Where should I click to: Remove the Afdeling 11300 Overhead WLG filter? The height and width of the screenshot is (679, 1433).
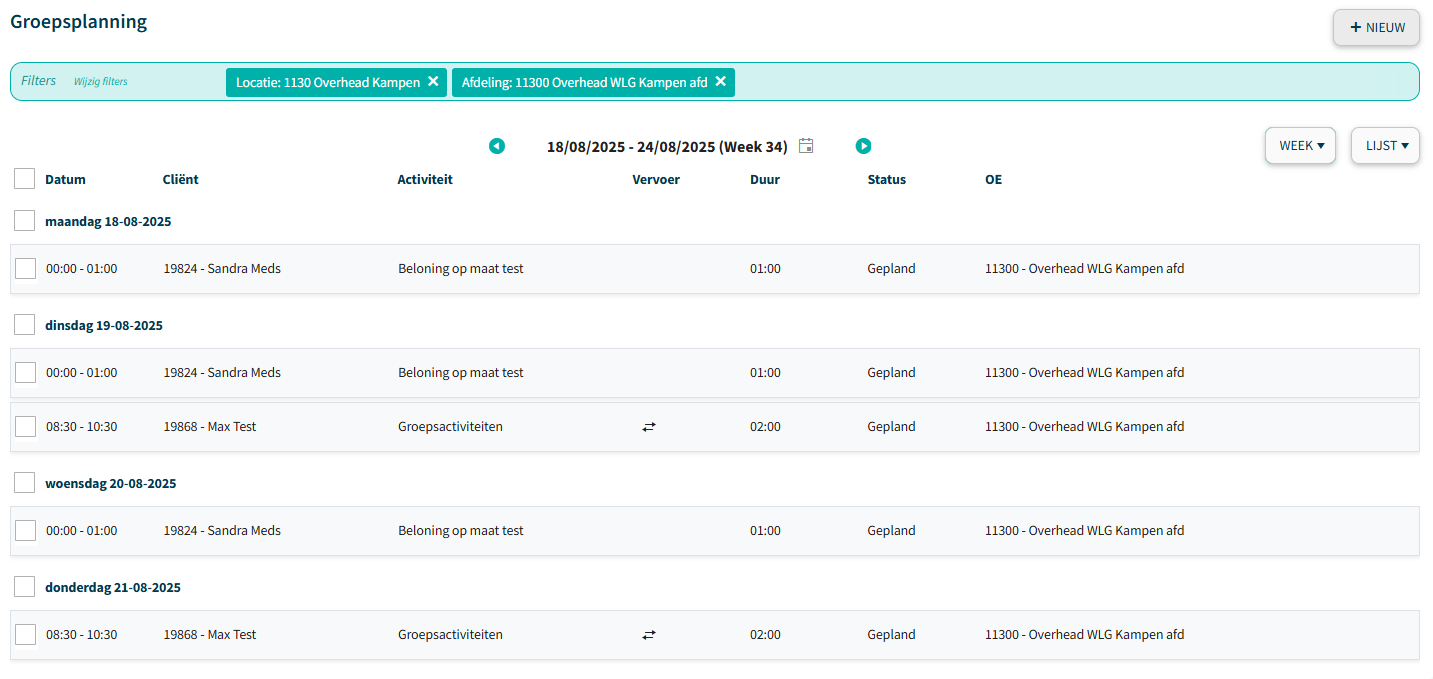point(720,82)
